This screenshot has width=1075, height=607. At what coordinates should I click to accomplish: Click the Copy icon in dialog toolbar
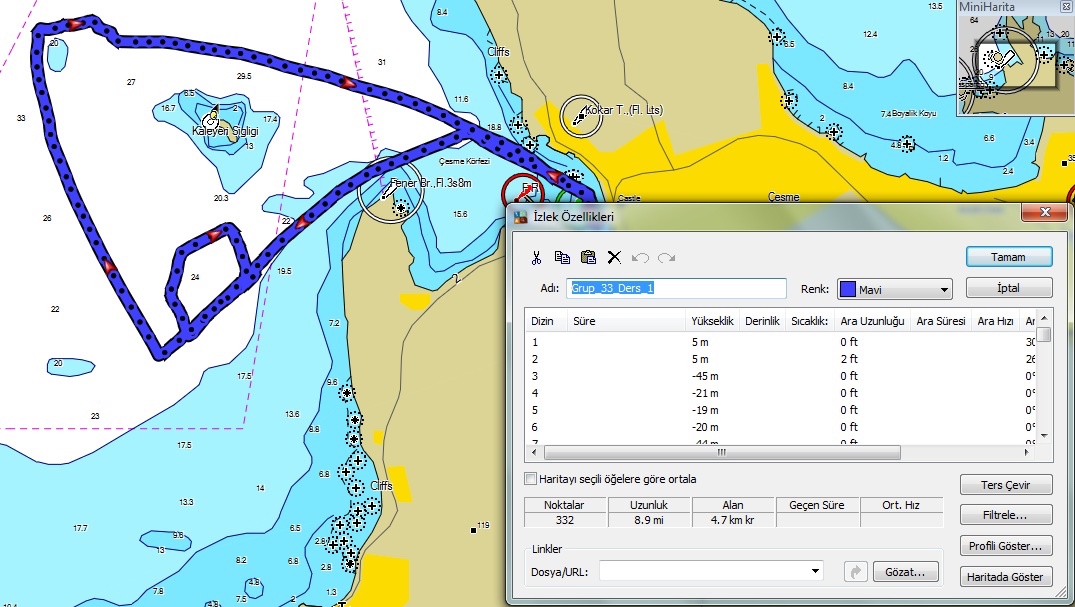pos(562,257)
